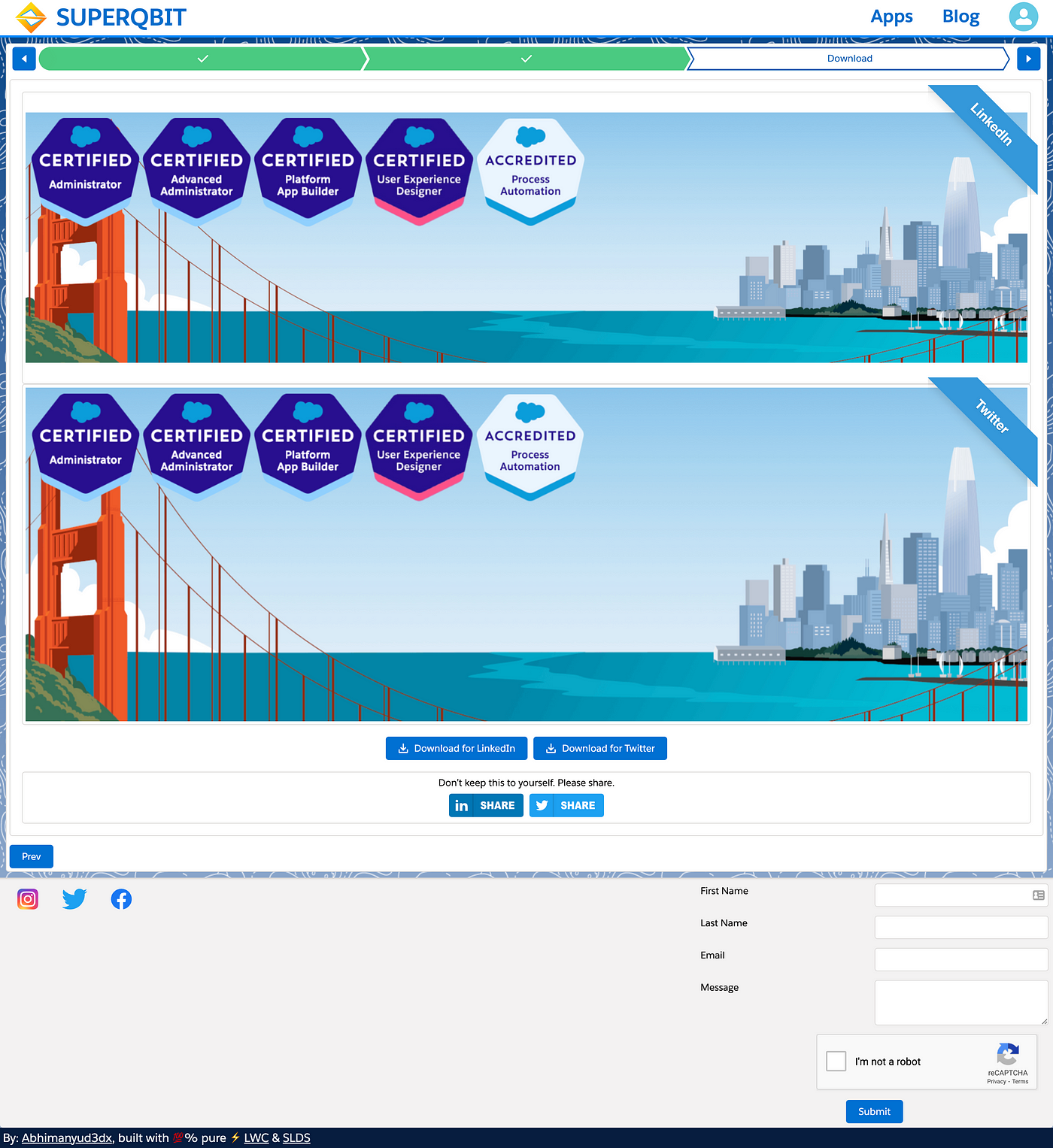Viewport: 1053px width, 1148px height.
Task: Focus the First Name input field
Action: click(x=961, y=895)
